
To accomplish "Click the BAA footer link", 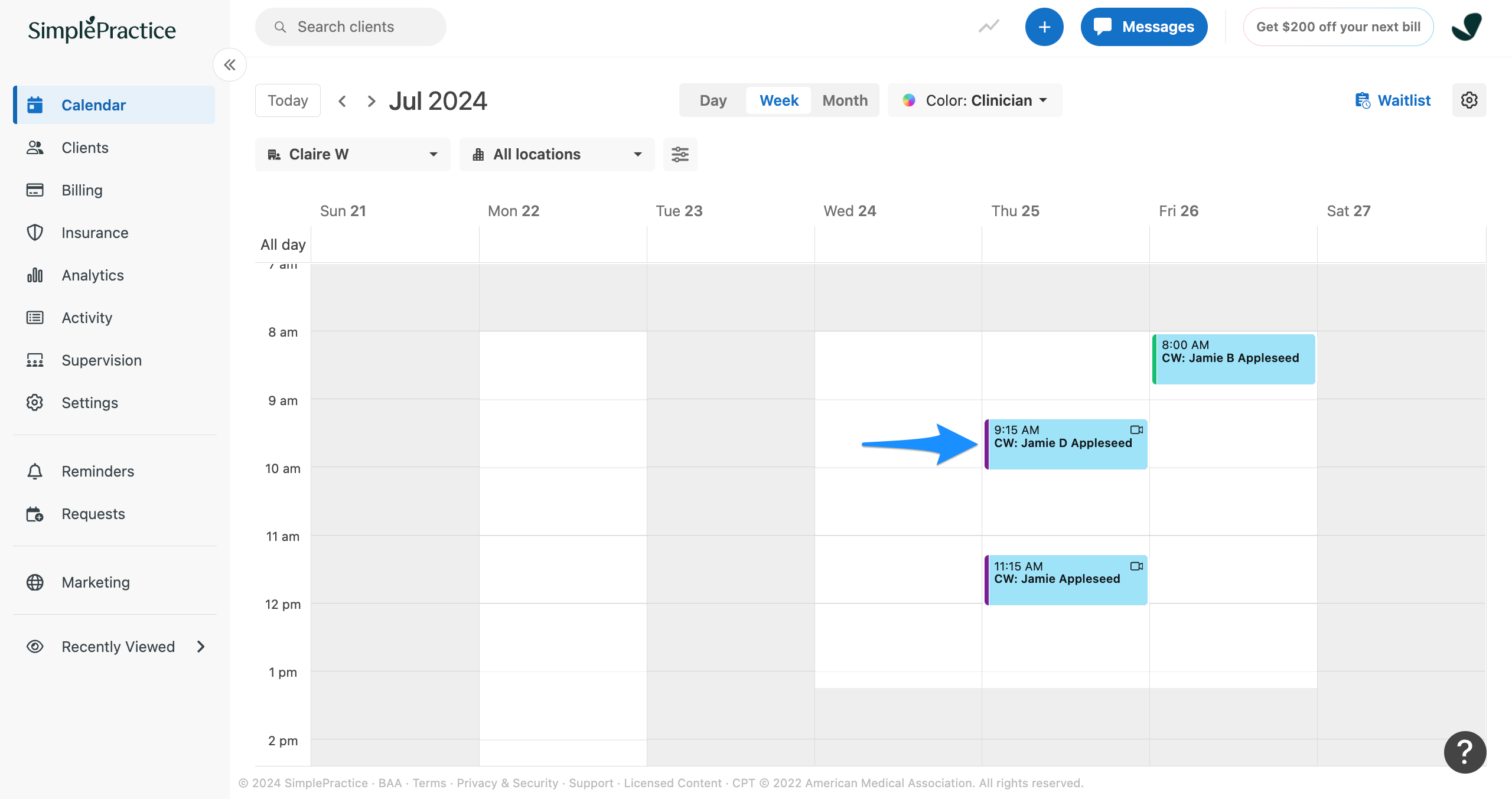I will [x=390, y=782].
